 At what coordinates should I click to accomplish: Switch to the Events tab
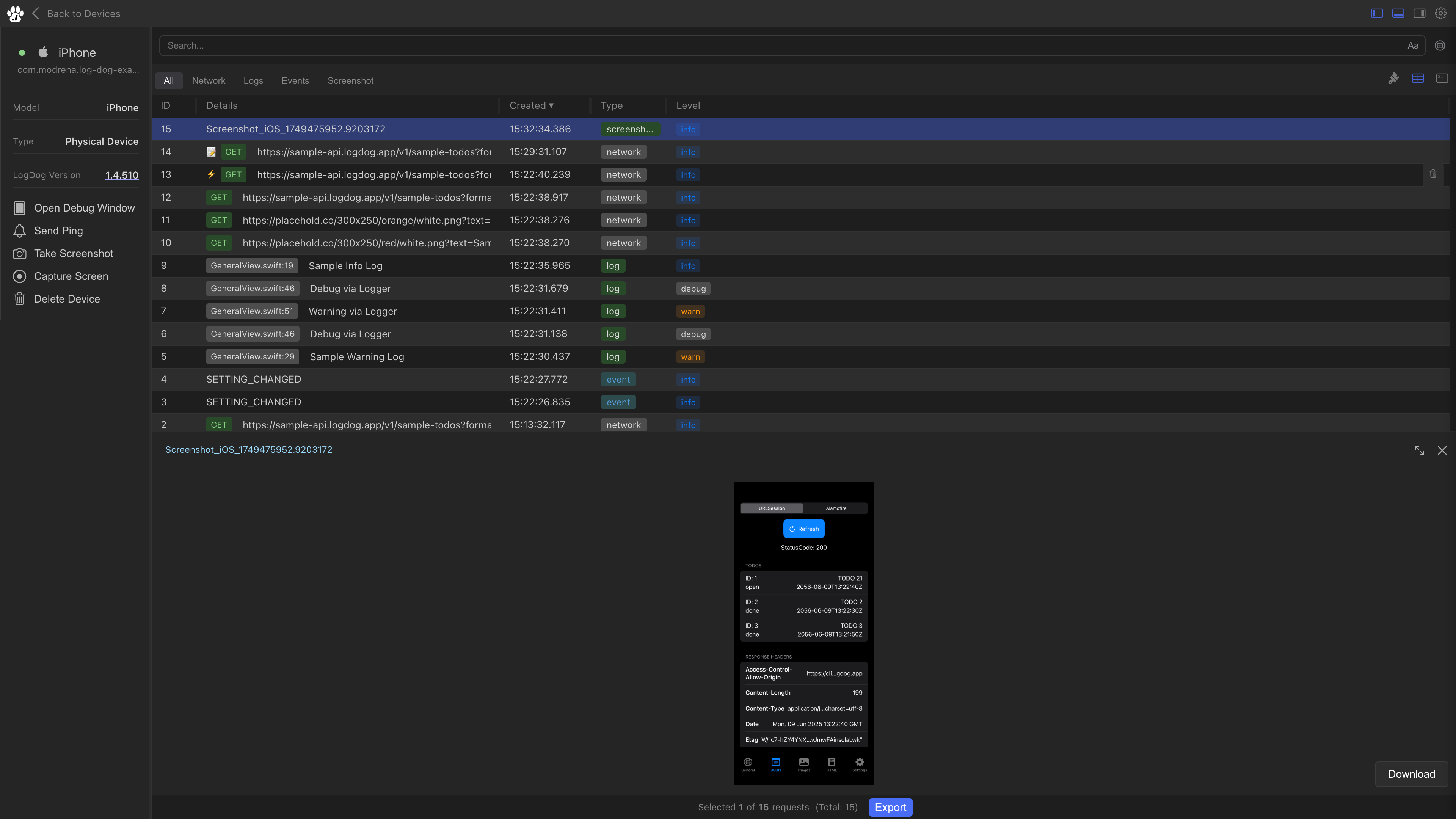click(x=295, y=81)
